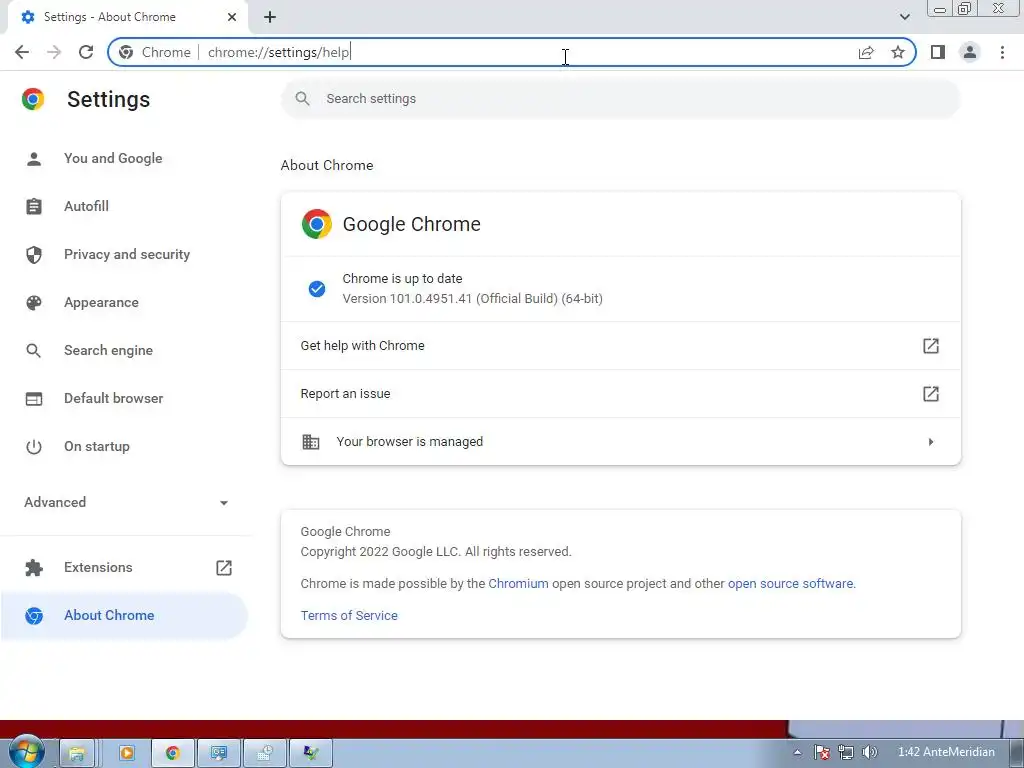Click the Version 101.0.4951.41 text
The width and height of the screenshot is (1024, 768).
click(472, 298)
